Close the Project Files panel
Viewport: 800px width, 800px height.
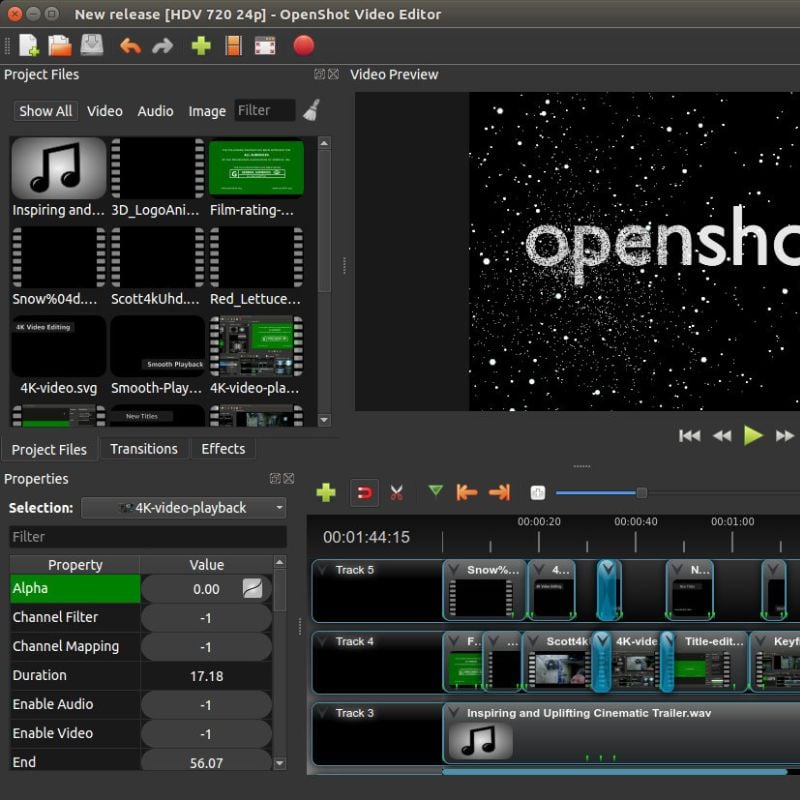[x=333, y=74]
